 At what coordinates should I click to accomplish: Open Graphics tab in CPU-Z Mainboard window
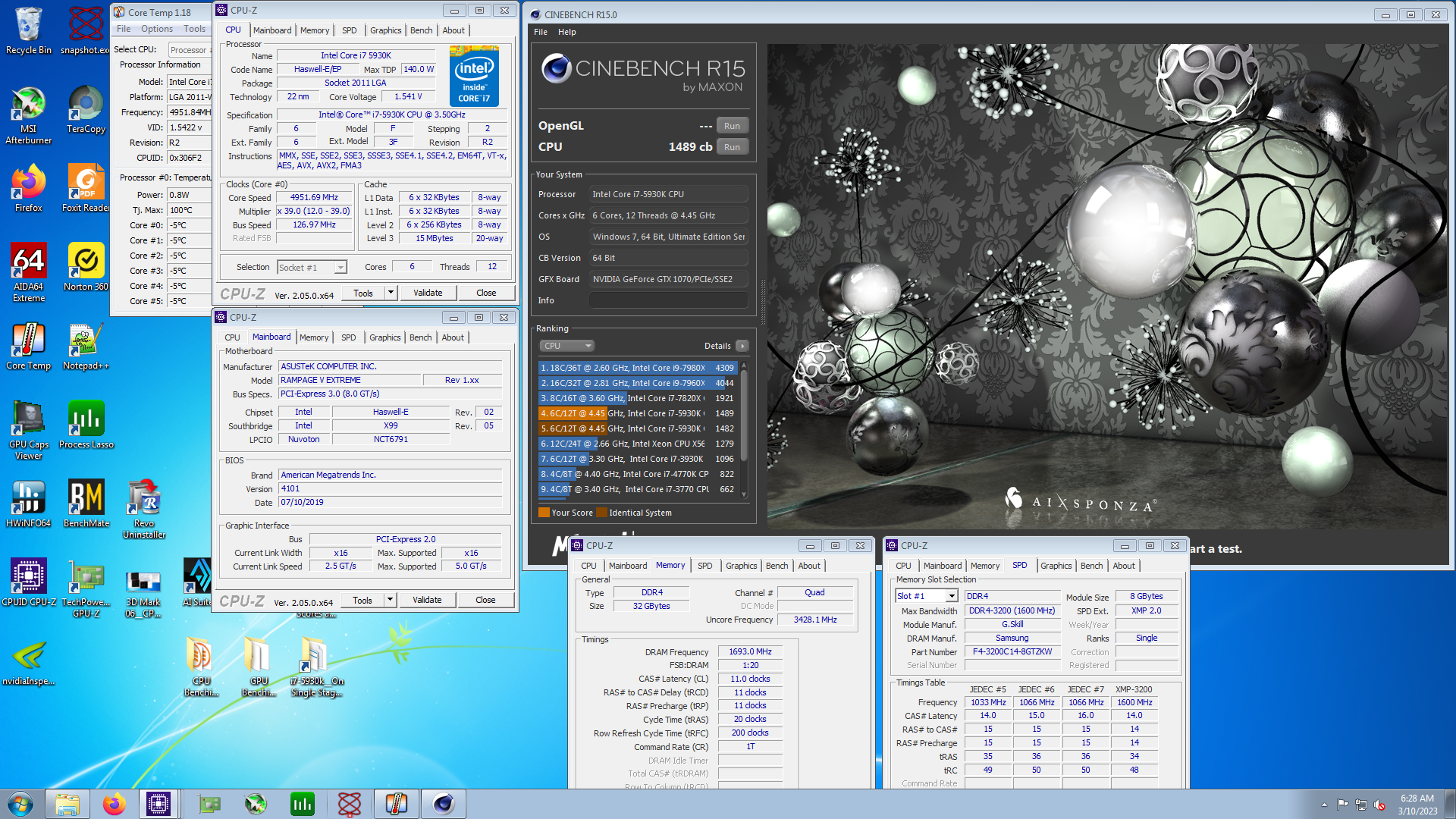coord(384,337)
